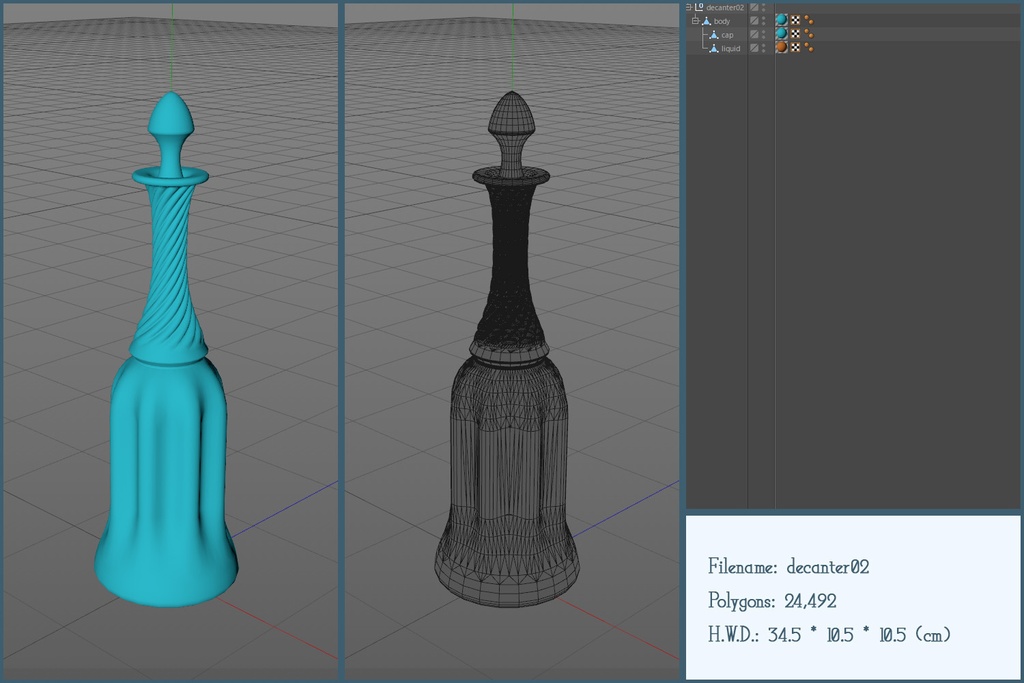Click 'Filename: decanter02' text
Image resolution: width=1024 pixels, height=683 pixels.
point(788,566)
